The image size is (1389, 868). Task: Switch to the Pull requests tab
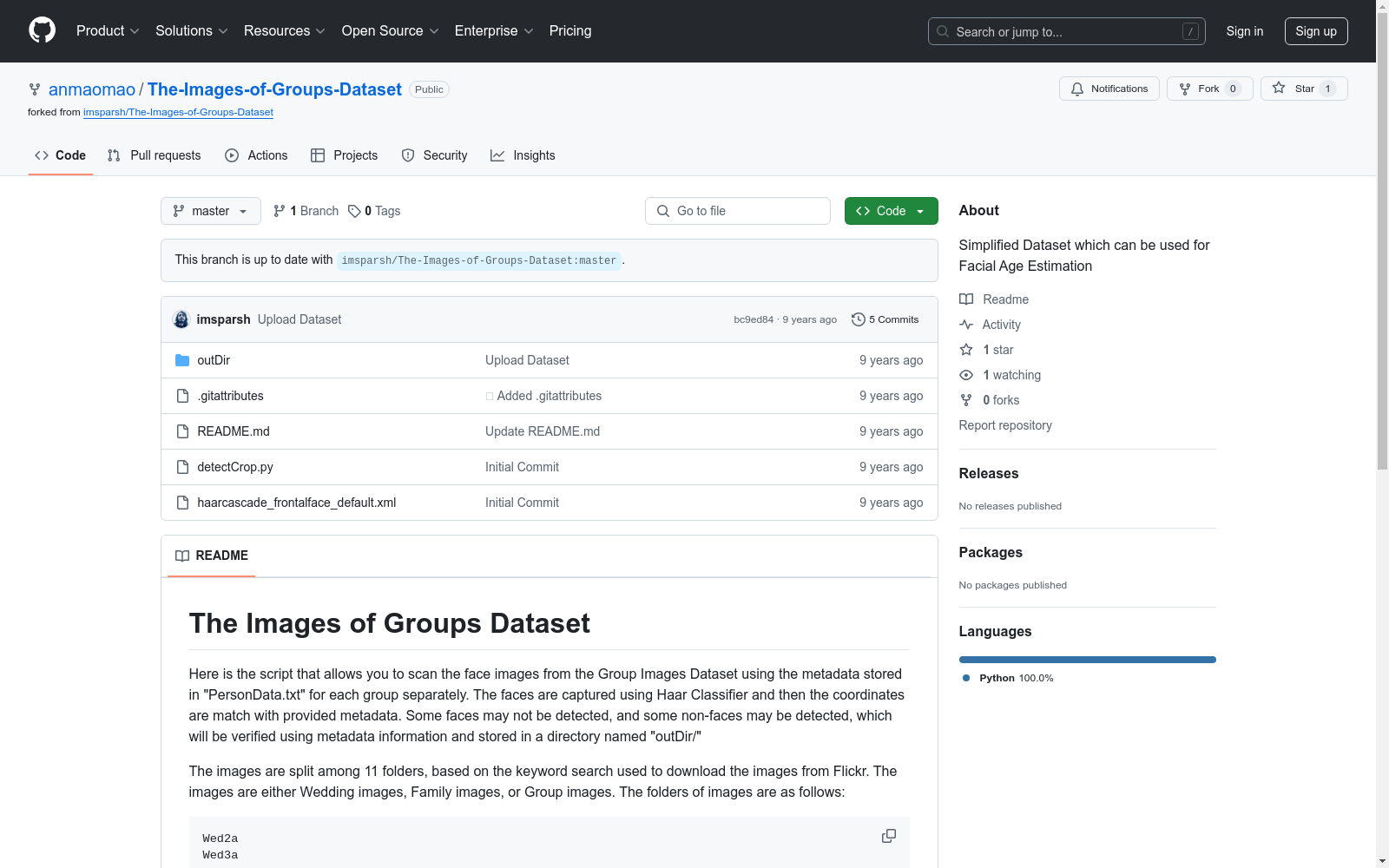pyautogui.click(x=155, y=155)
